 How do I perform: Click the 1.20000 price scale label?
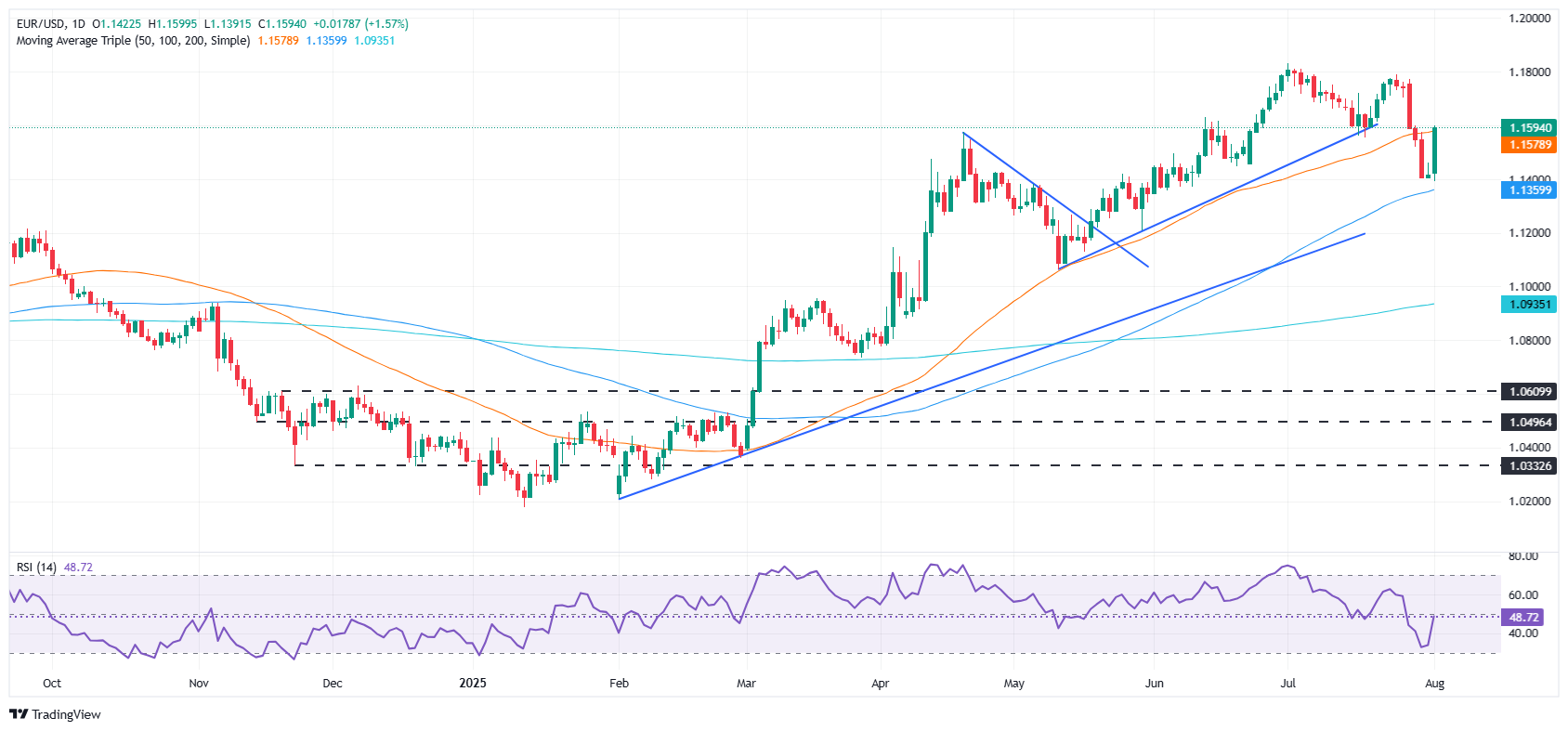pos(1530,19)
